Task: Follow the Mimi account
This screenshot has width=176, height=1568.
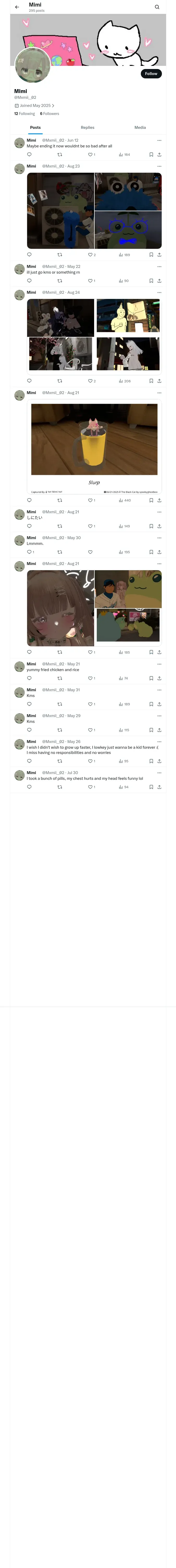Action: click(151, 74)
